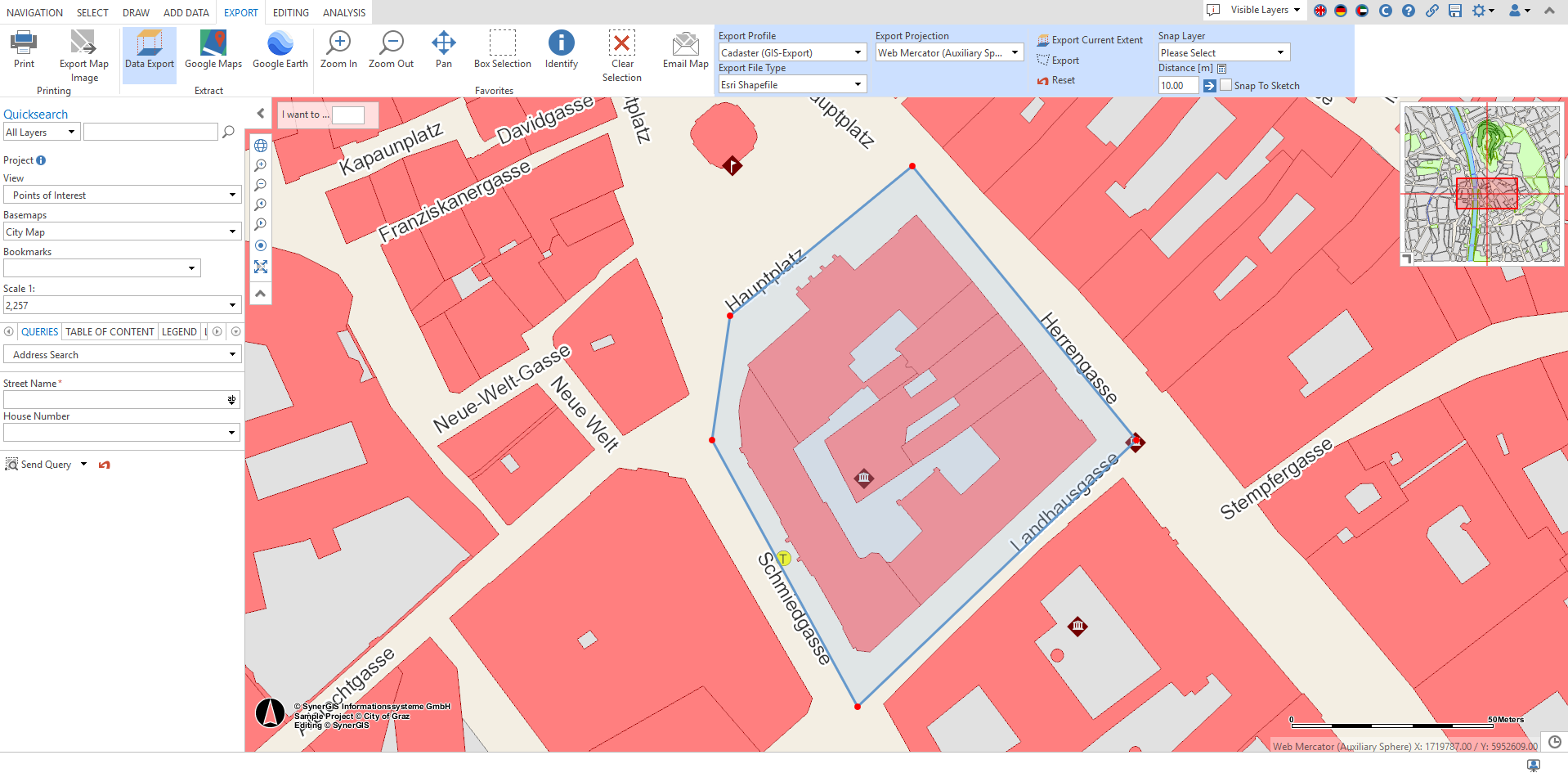Click inside the Street Name field
This screenshot has width=1568, height=773.
click(x=114, y=399)
